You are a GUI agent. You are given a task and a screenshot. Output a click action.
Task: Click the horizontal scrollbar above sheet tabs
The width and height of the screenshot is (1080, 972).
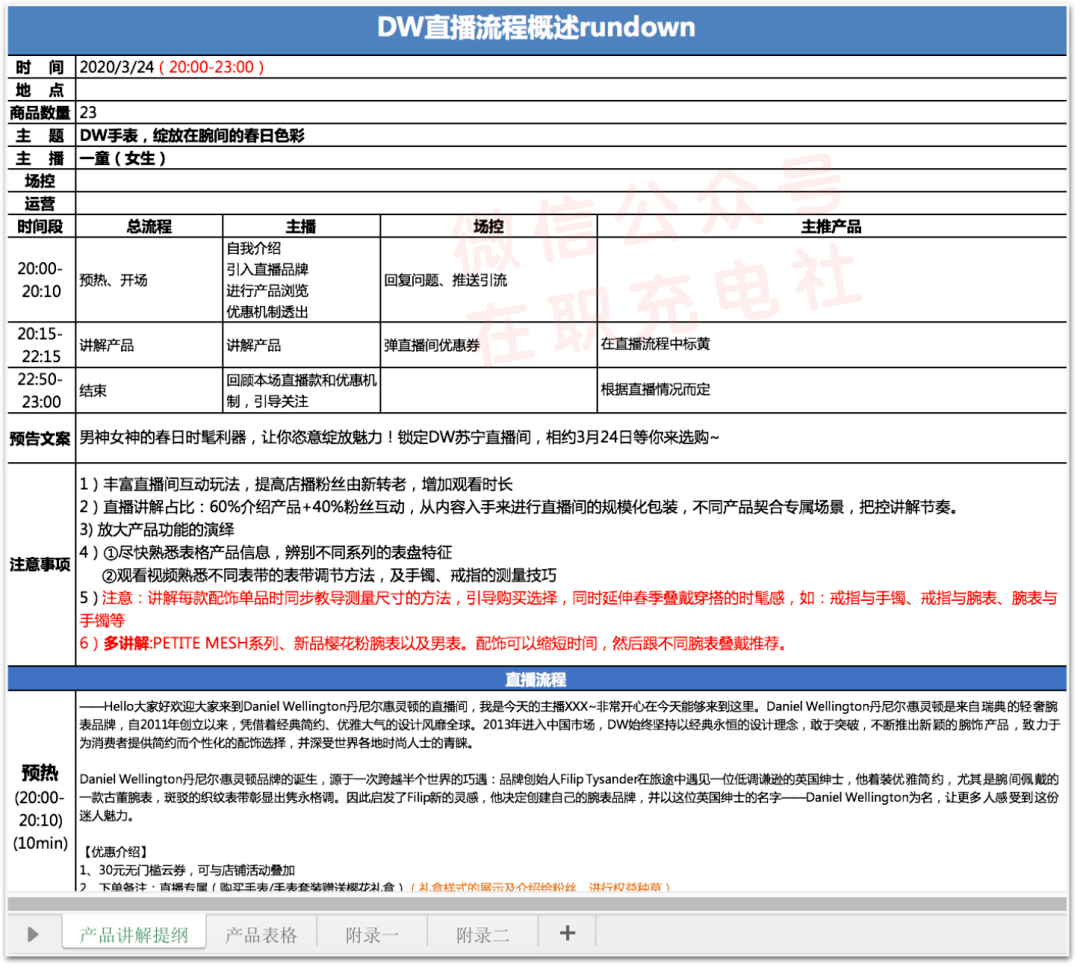[537, 904]
